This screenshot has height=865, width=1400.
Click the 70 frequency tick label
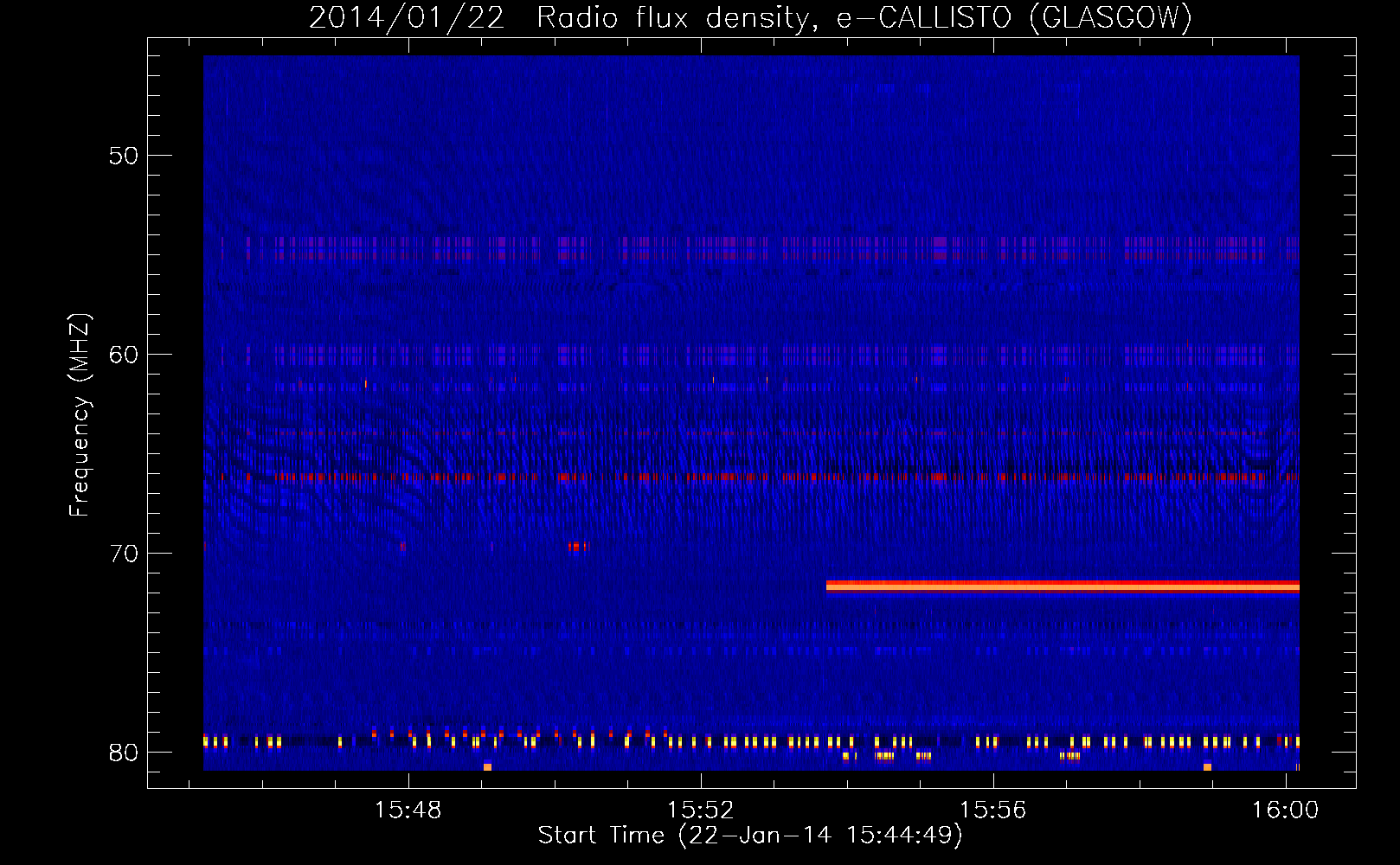(x=124, y=554)
